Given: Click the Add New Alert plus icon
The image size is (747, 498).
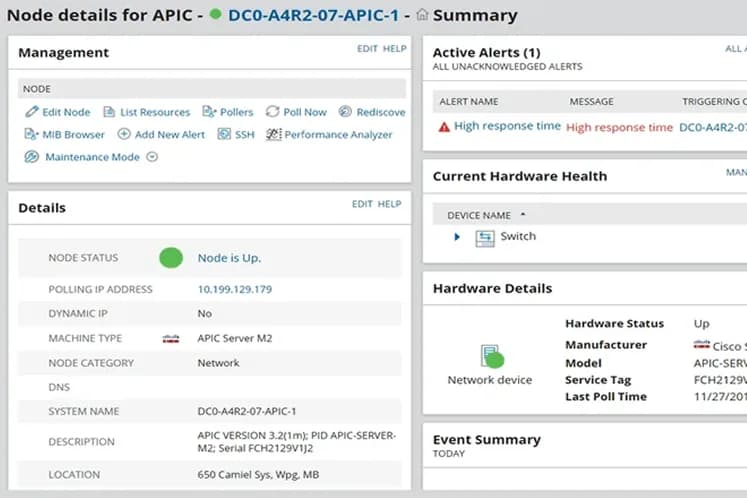Looking at the screenshot, I should pyautogui.click(x=124, y=134).
